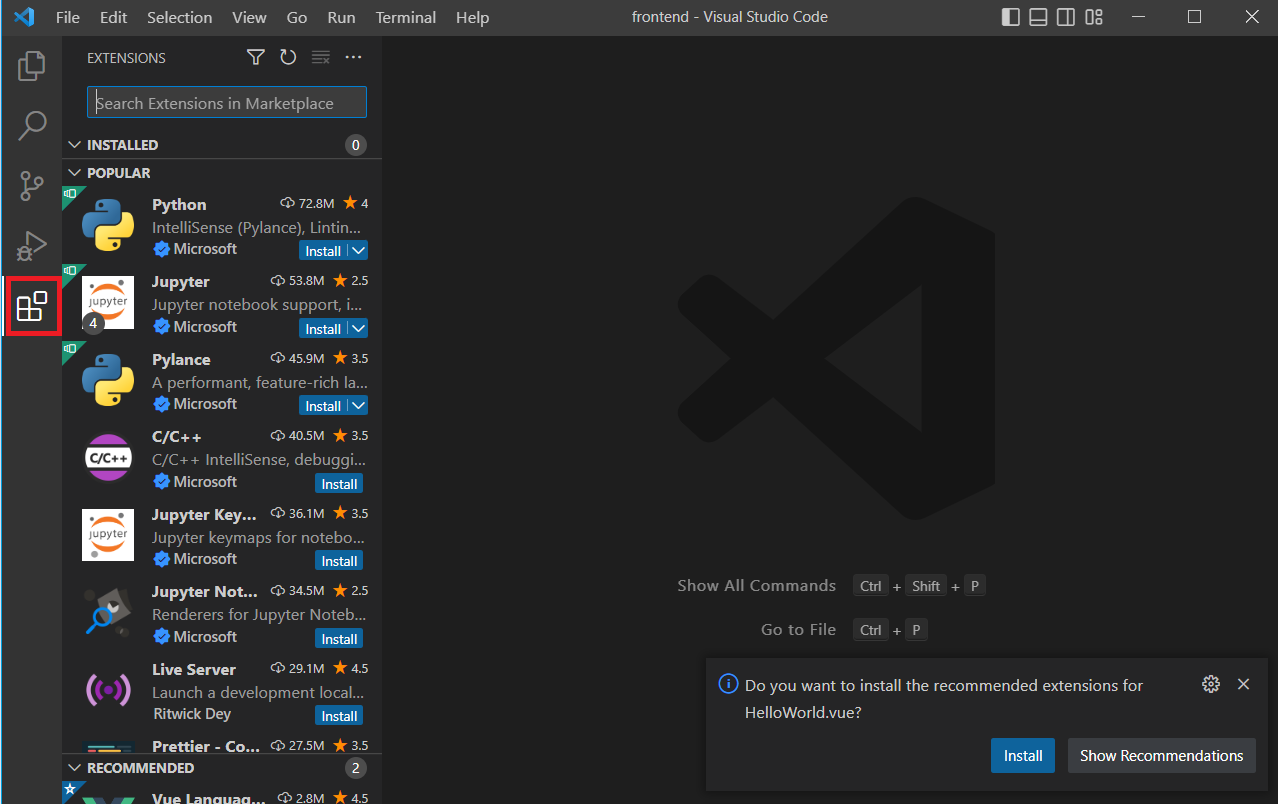The width and height of the screenshot is (1278, 804).
Task: Select the Jupyter Keymap extension icon
Action: click(108, 535)
